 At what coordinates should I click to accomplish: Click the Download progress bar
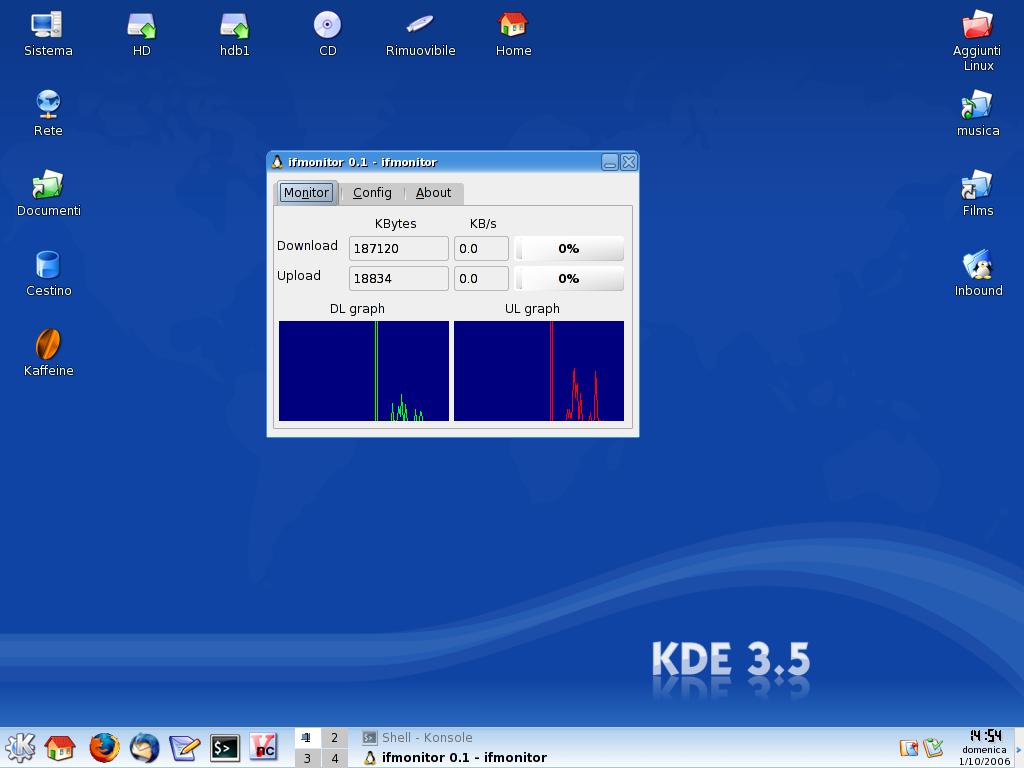coord(569,248)
